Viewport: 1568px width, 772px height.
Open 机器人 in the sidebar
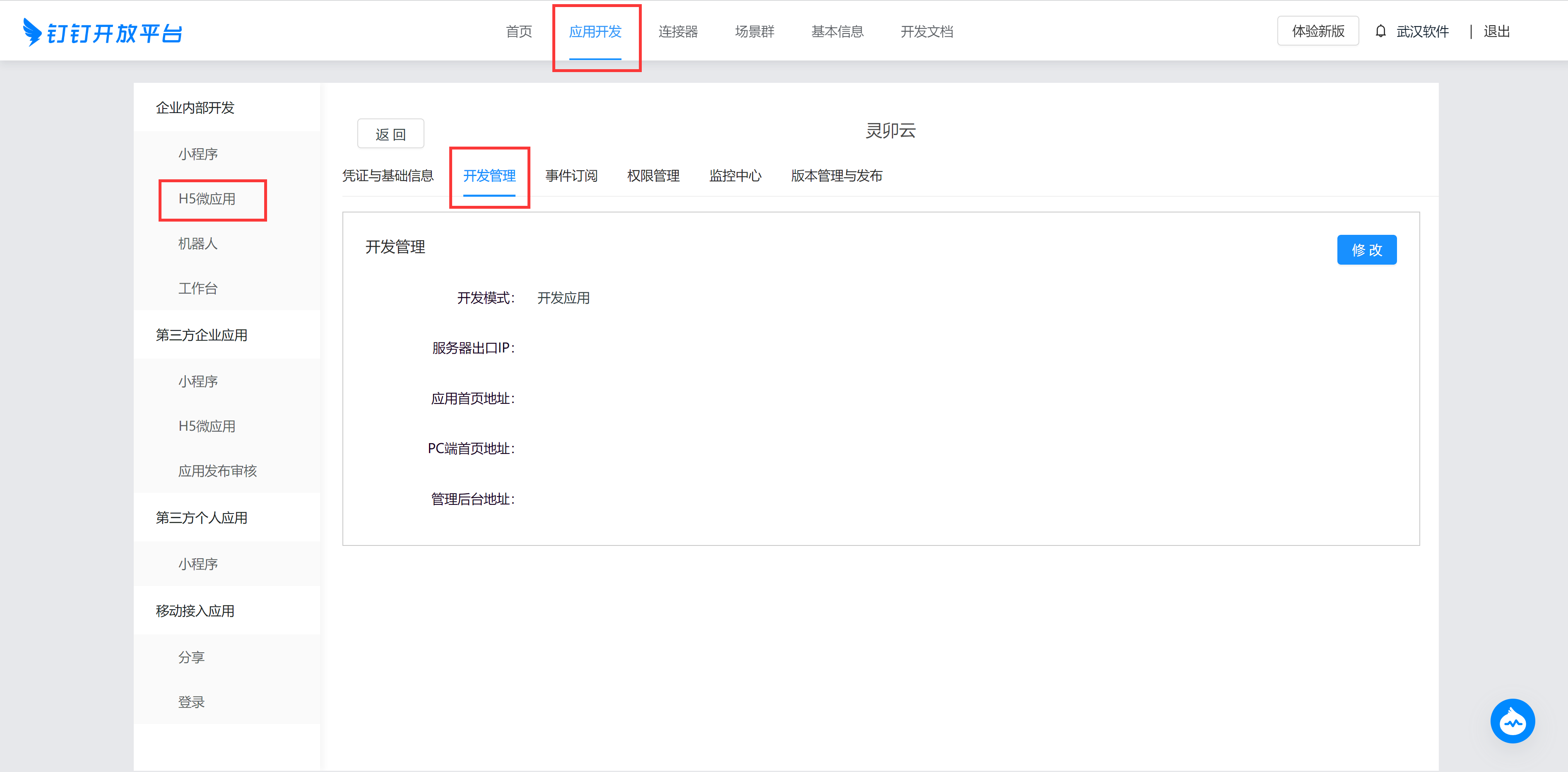coord(198,244)
